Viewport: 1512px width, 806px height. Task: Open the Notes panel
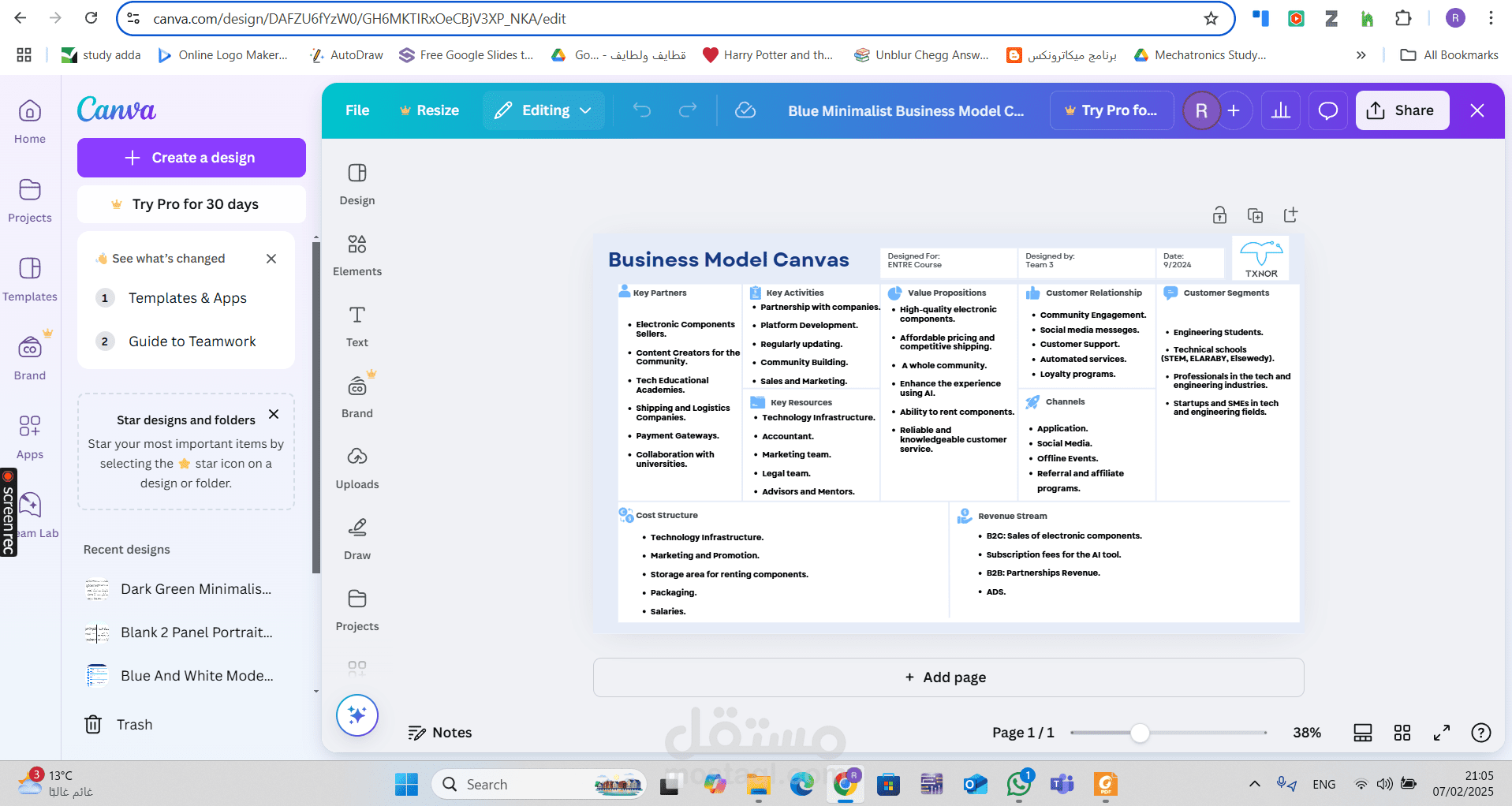[x=440, y=733]
